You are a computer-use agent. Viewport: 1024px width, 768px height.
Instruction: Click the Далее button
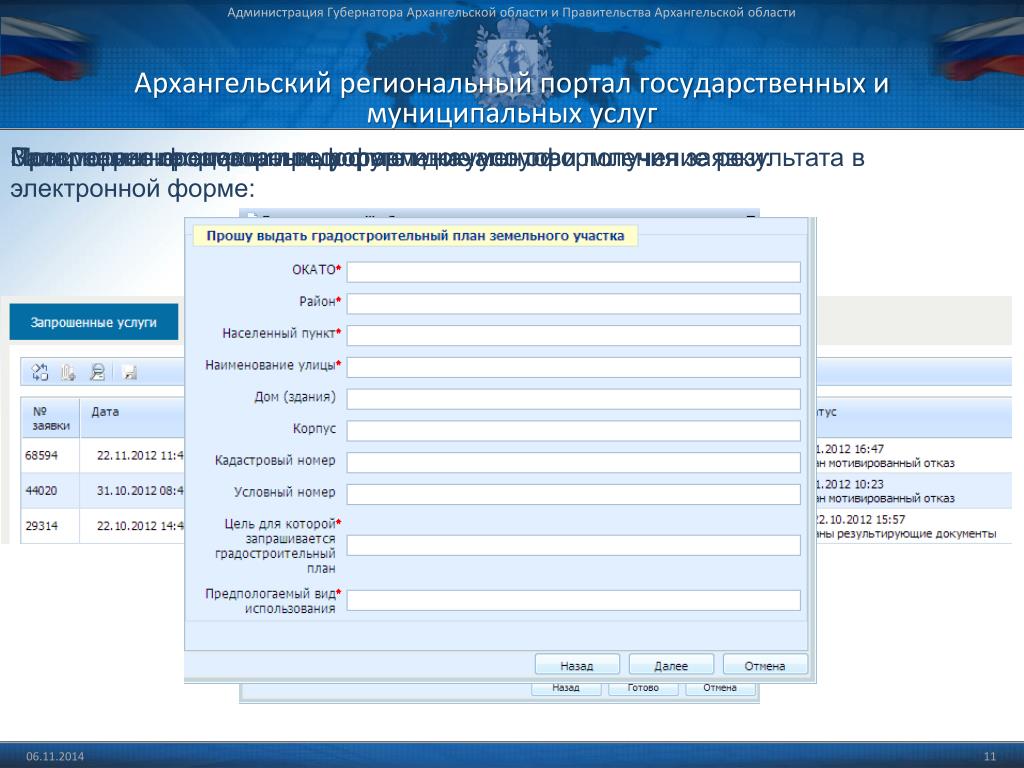[x=671, y=665]
